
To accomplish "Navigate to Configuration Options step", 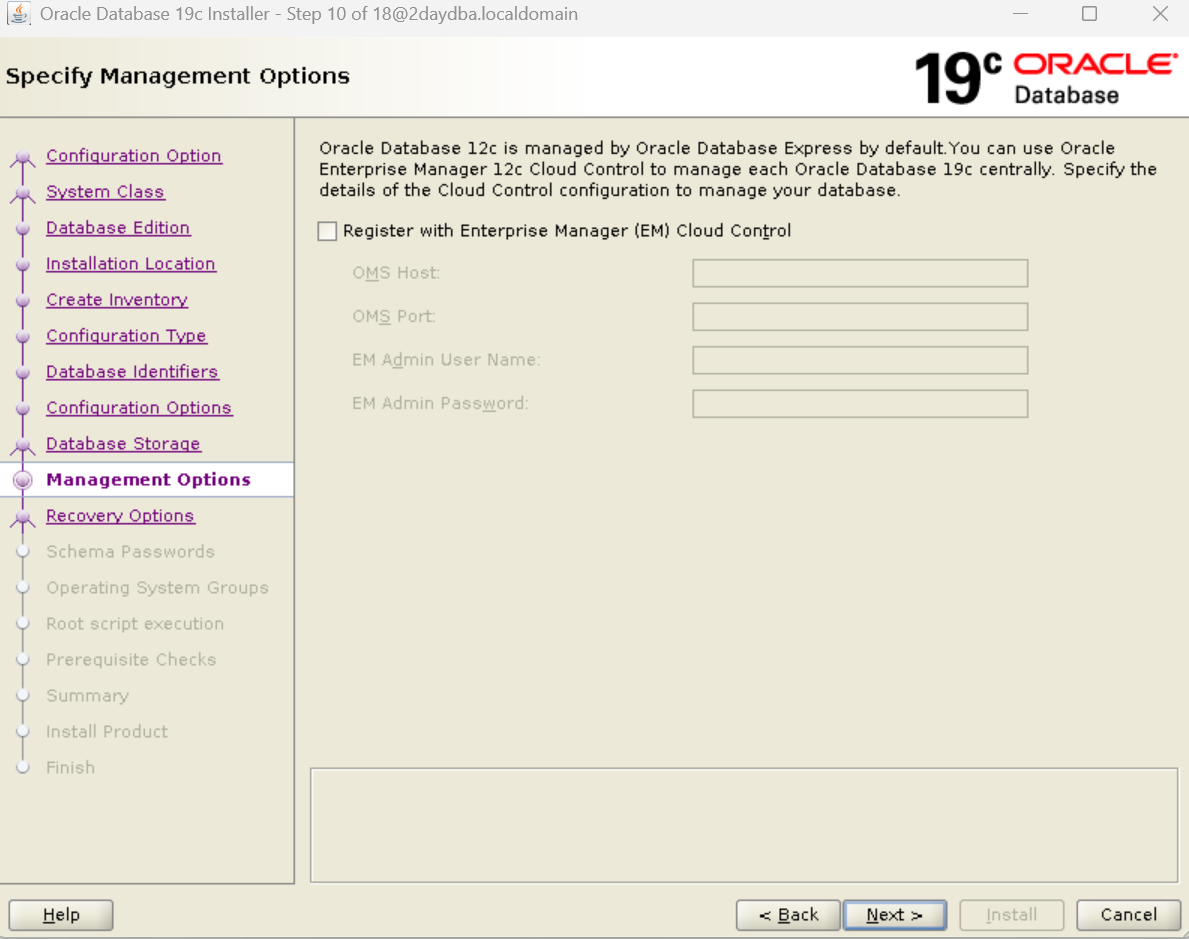I will (139, 407).
